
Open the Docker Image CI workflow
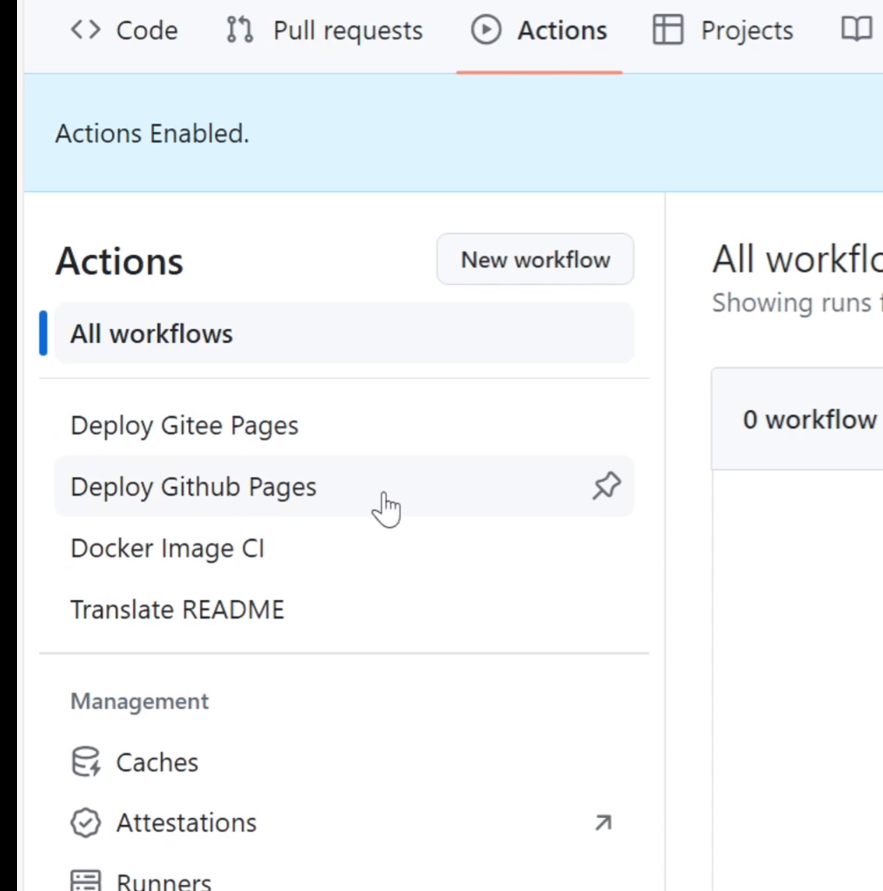click(167, 548)
